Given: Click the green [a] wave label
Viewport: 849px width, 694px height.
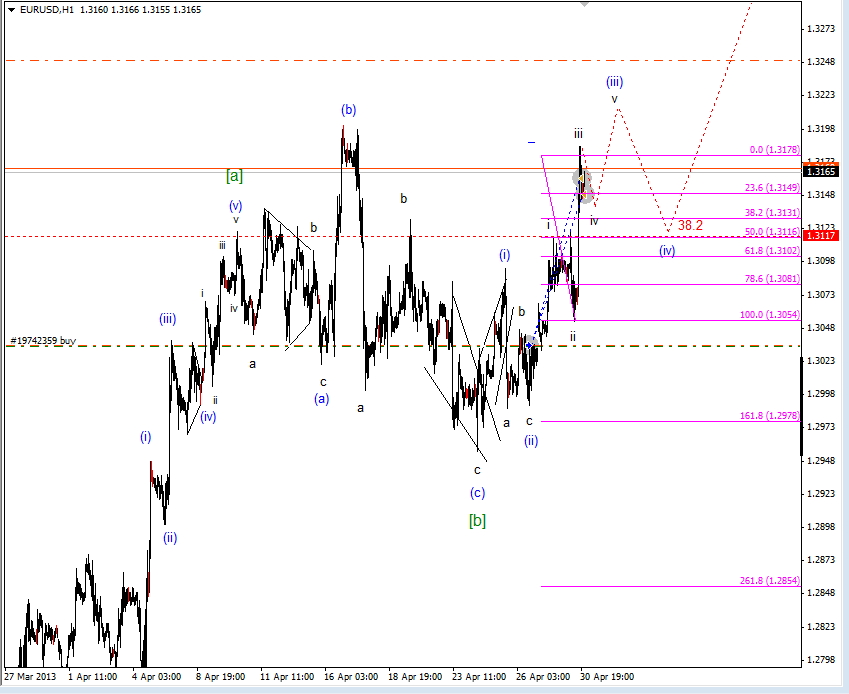Looking at the screenshot, I should tap(234, 176).
